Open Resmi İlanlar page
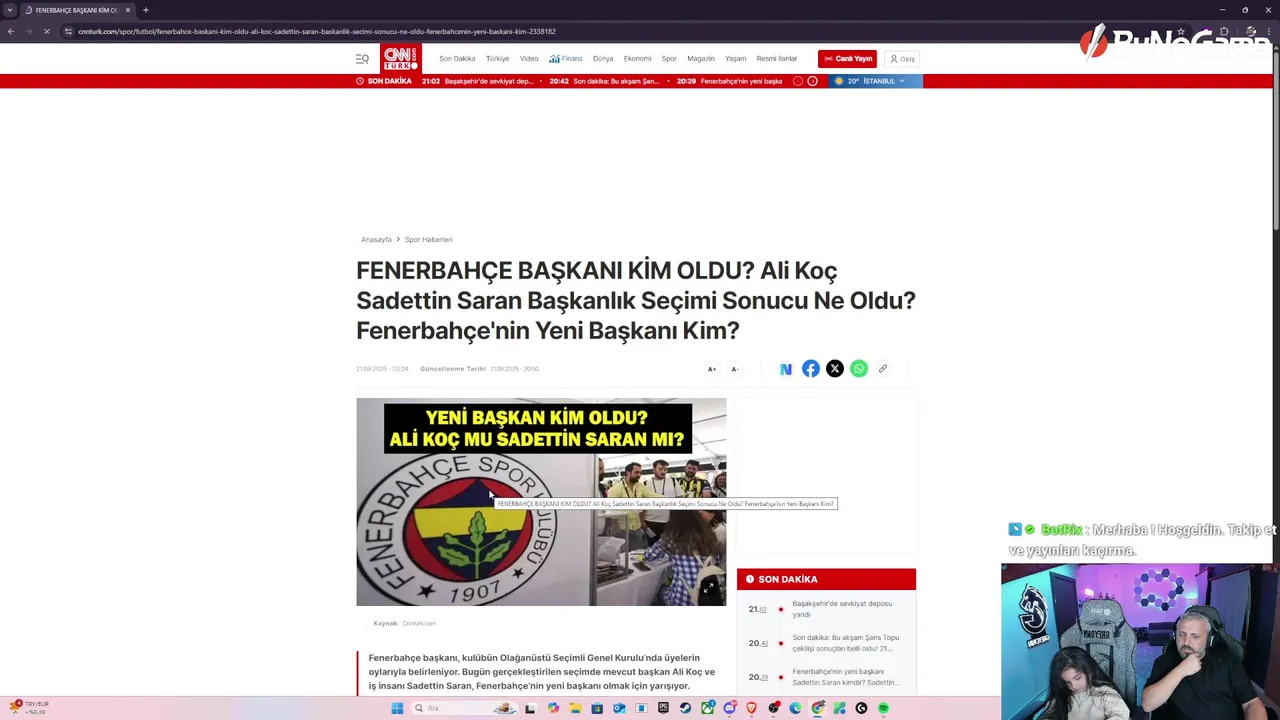The width and height of the screenshot is (1280, 720). point(777,59)
